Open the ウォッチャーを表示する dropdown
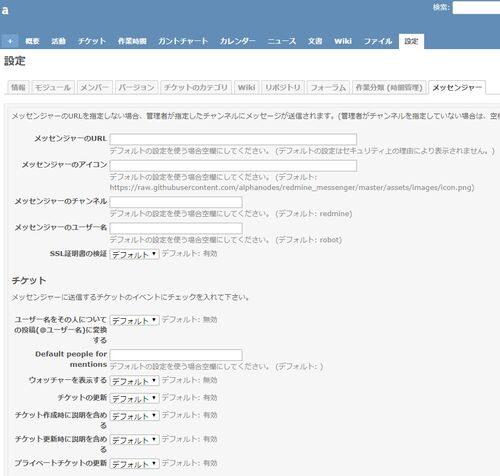 [x=134, y=381]
